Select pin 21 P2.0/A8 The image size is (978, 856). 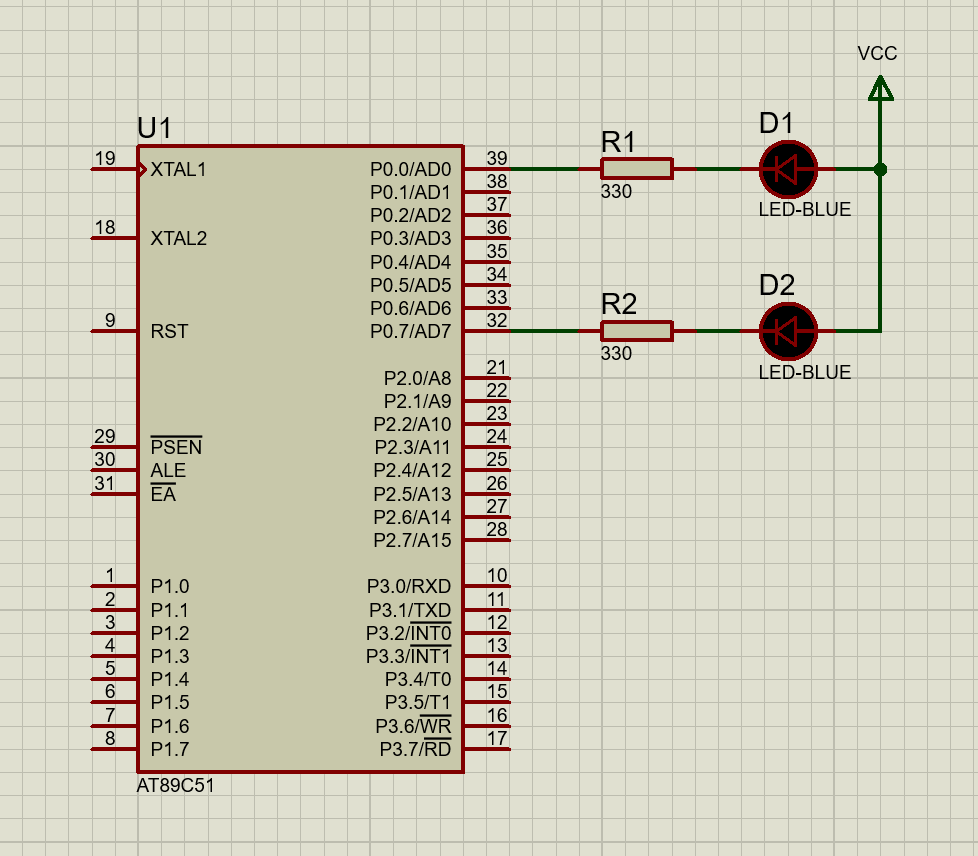click(488, 378)
